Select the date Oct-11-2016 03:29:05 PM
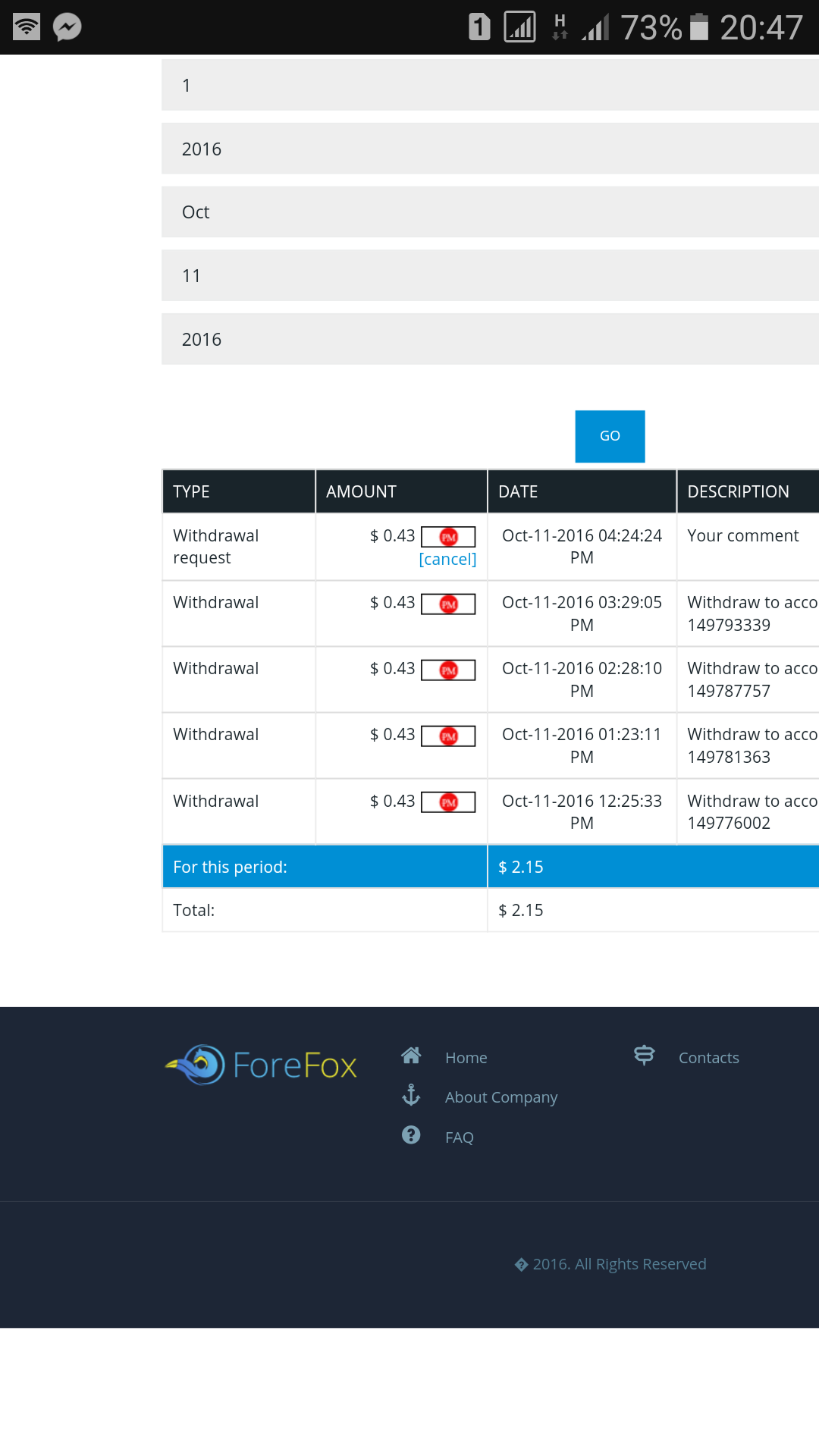This screenshot has height=1456, width=819. point(582,613)
